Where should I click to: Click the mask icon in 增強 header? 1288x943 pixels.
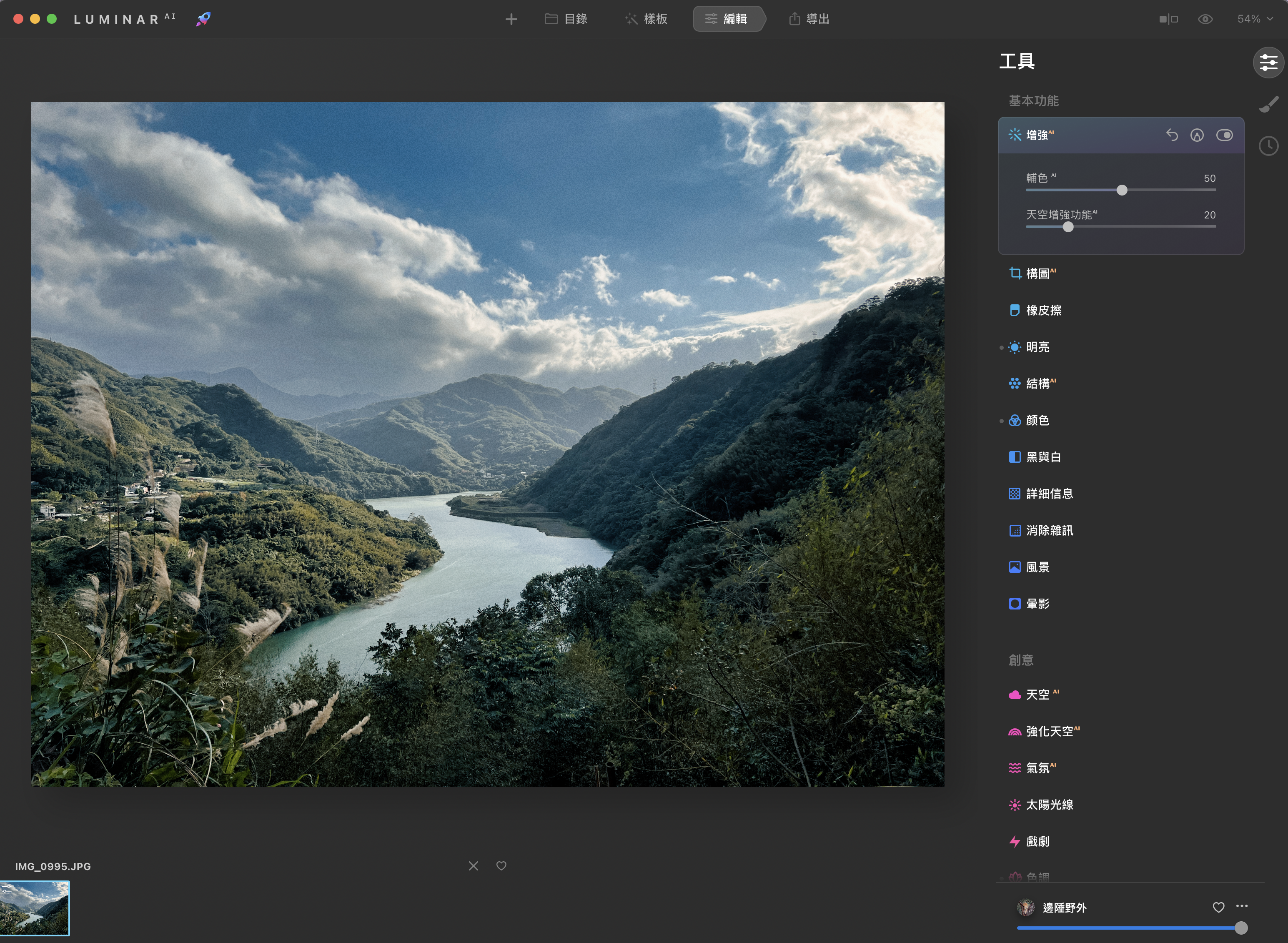[1197, 135]
